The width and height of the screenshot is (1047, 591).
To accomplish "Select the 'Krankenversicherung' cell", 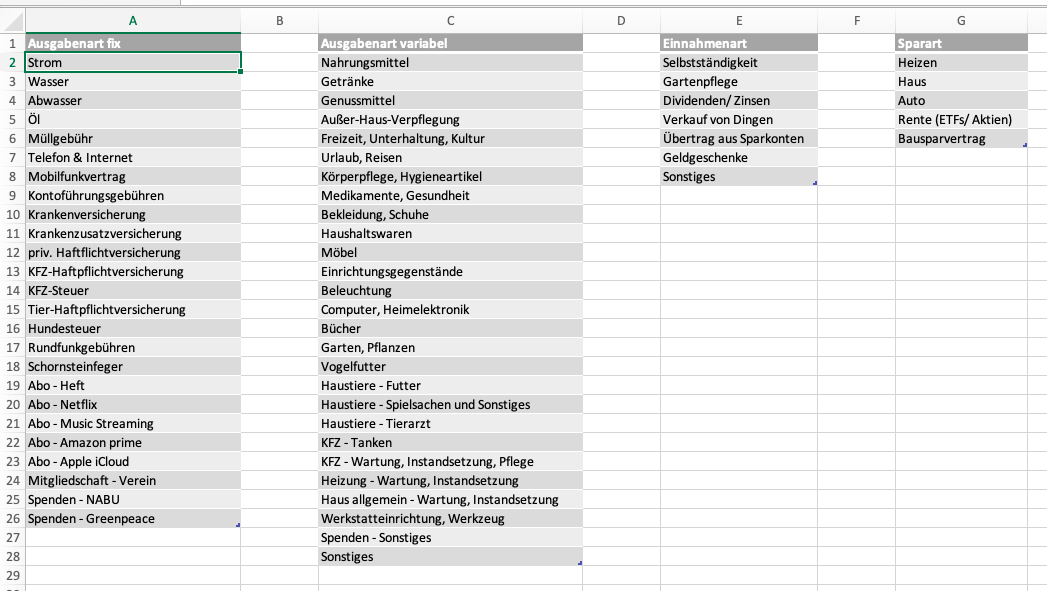I will [x=133, y=214].
